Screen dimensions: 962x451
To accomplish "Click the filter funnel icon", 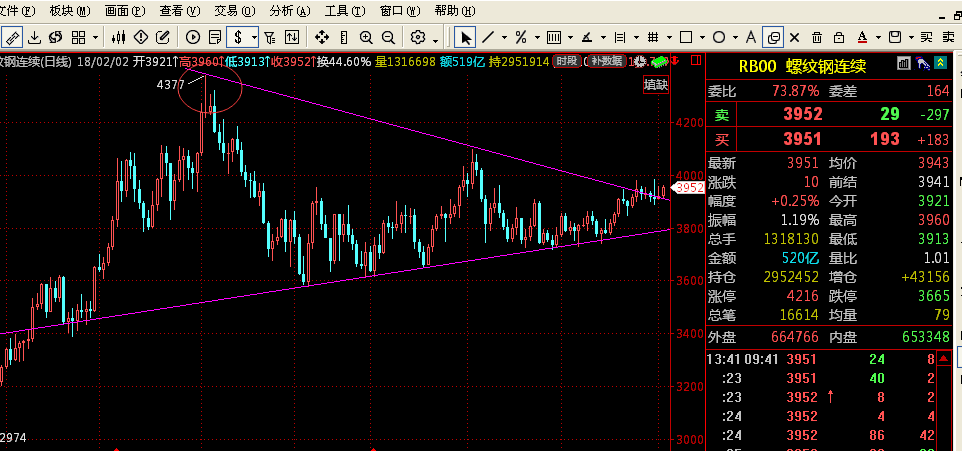I will coord(270,37).
